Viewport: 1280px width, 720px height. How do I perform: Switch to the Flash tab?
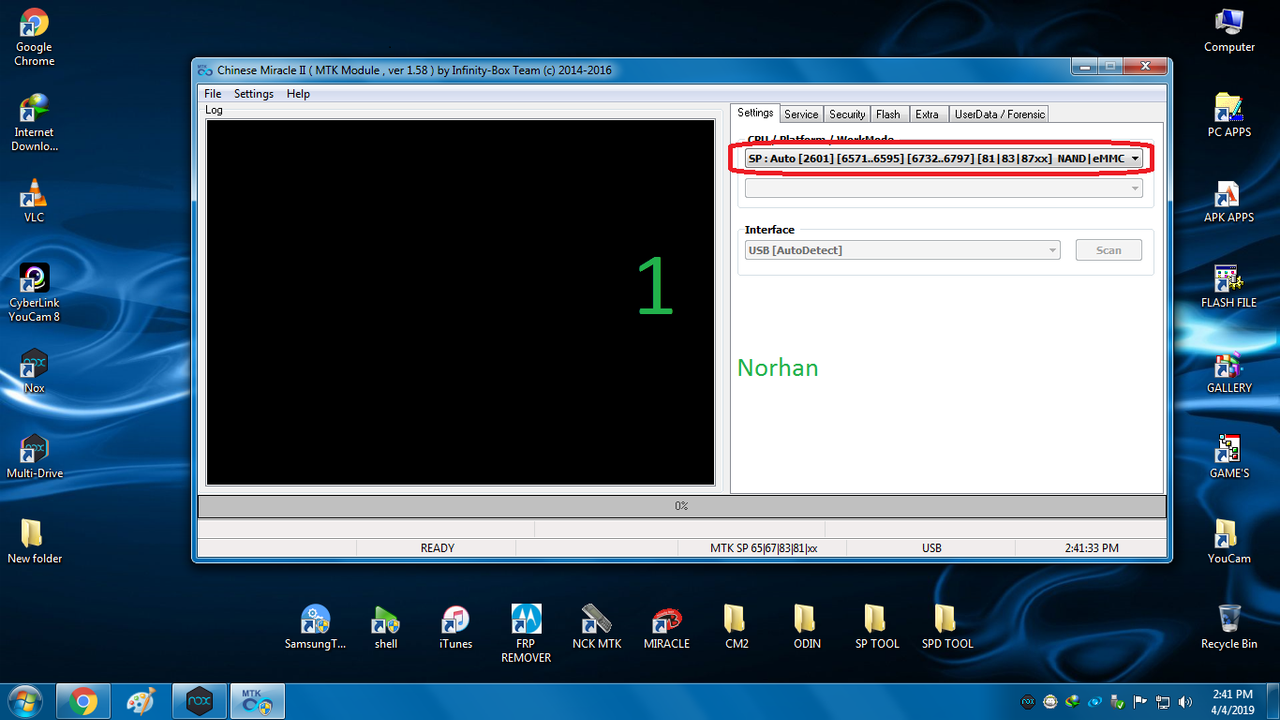(888, 114)
